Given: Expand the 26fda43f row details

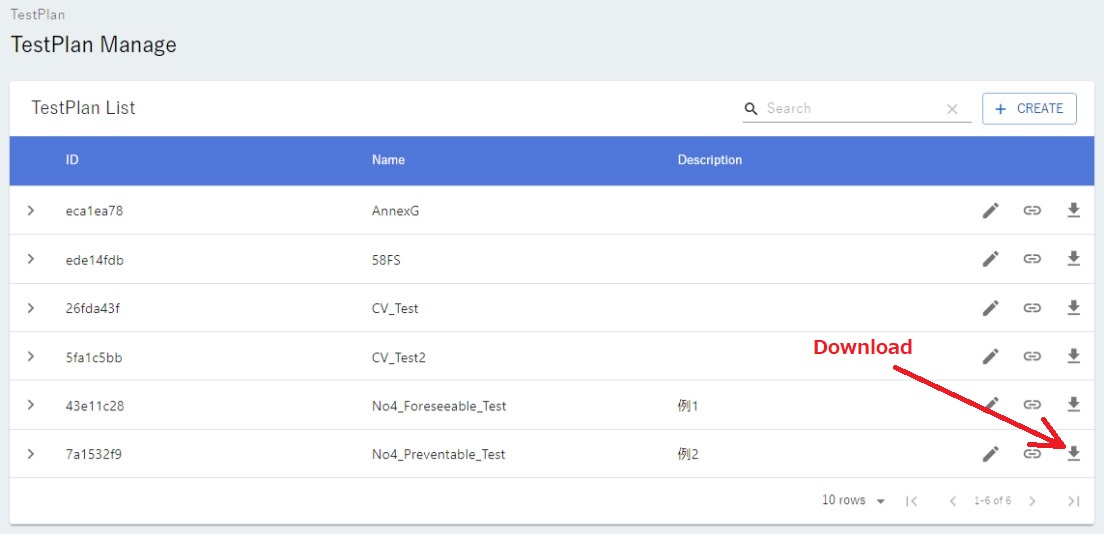Looking at the screenshot, I should coord(31,308).
